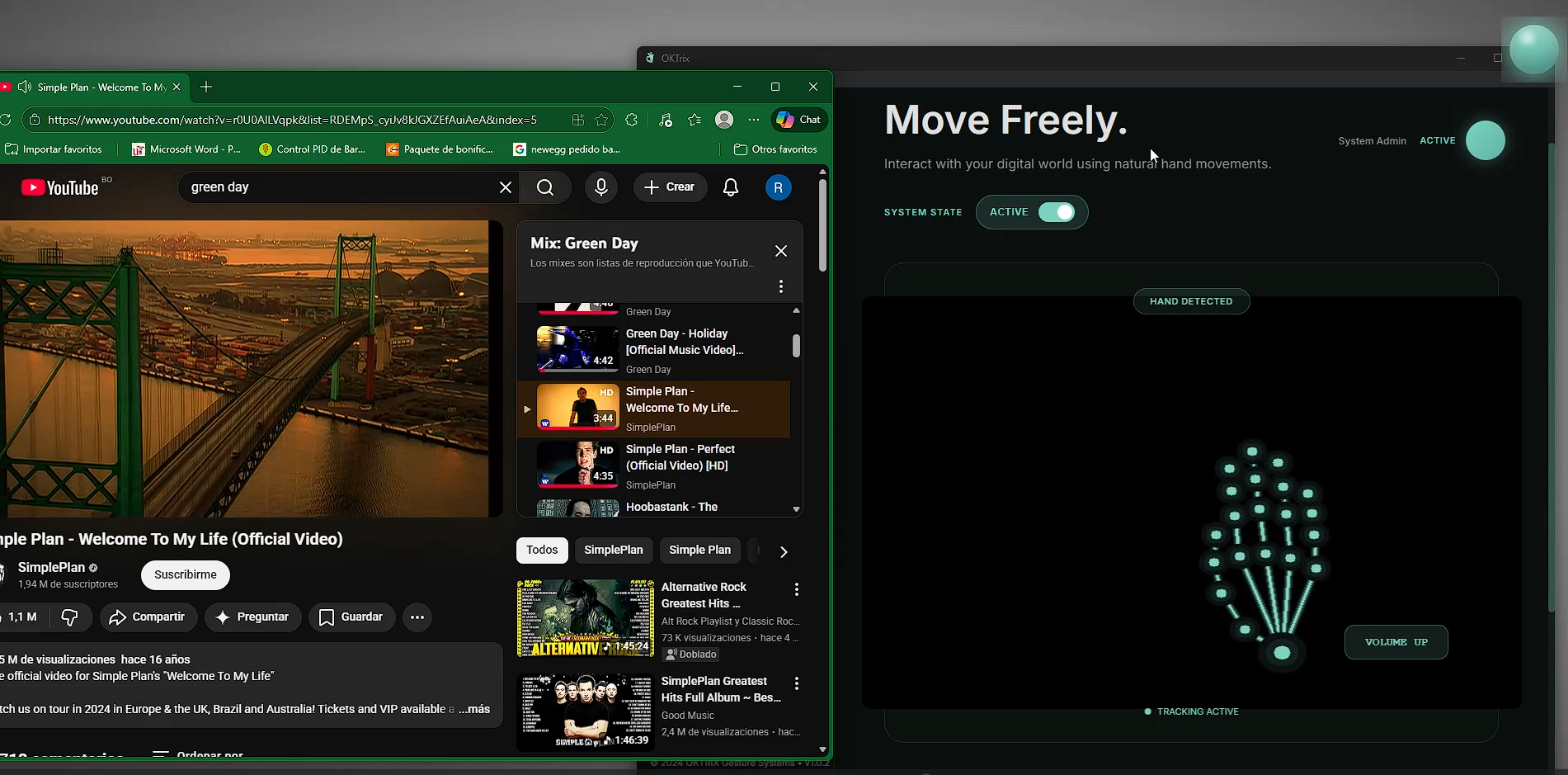This screenshot has width=1568, height=775.
Task: Open a new browser tab
Action: pyautogui.click(x=206, y=87)
